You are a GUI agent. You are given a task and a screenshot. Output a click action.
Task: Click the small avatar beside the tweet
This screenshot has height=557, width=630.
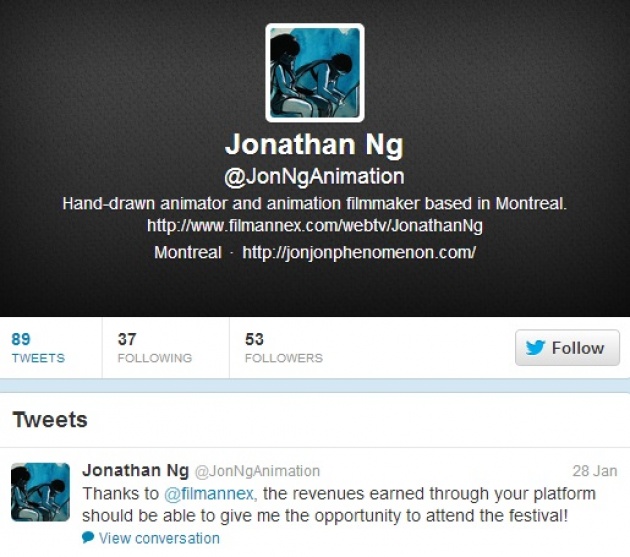40,492
